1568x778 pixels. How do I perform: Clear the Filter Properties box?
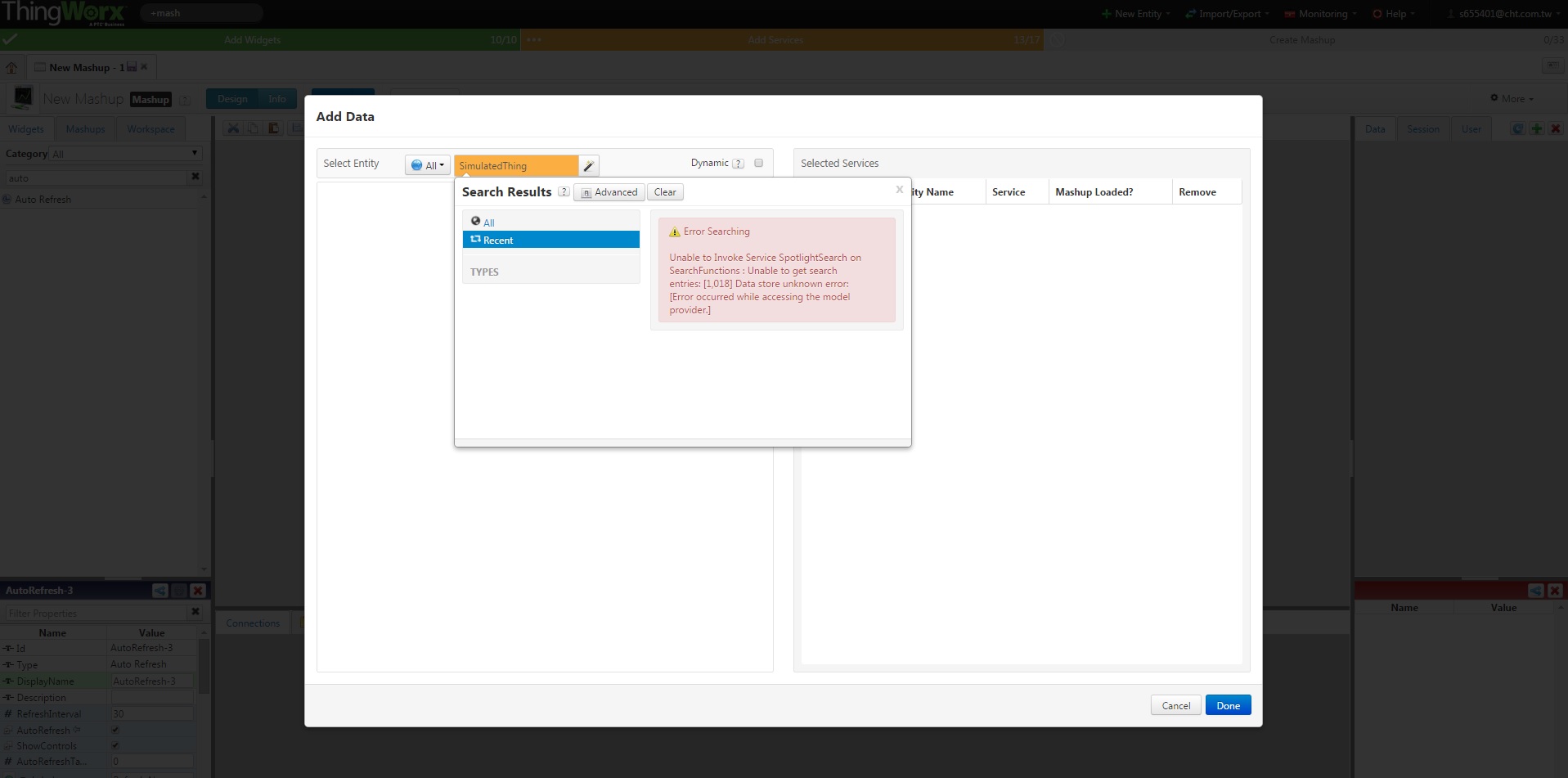(195, 612)
